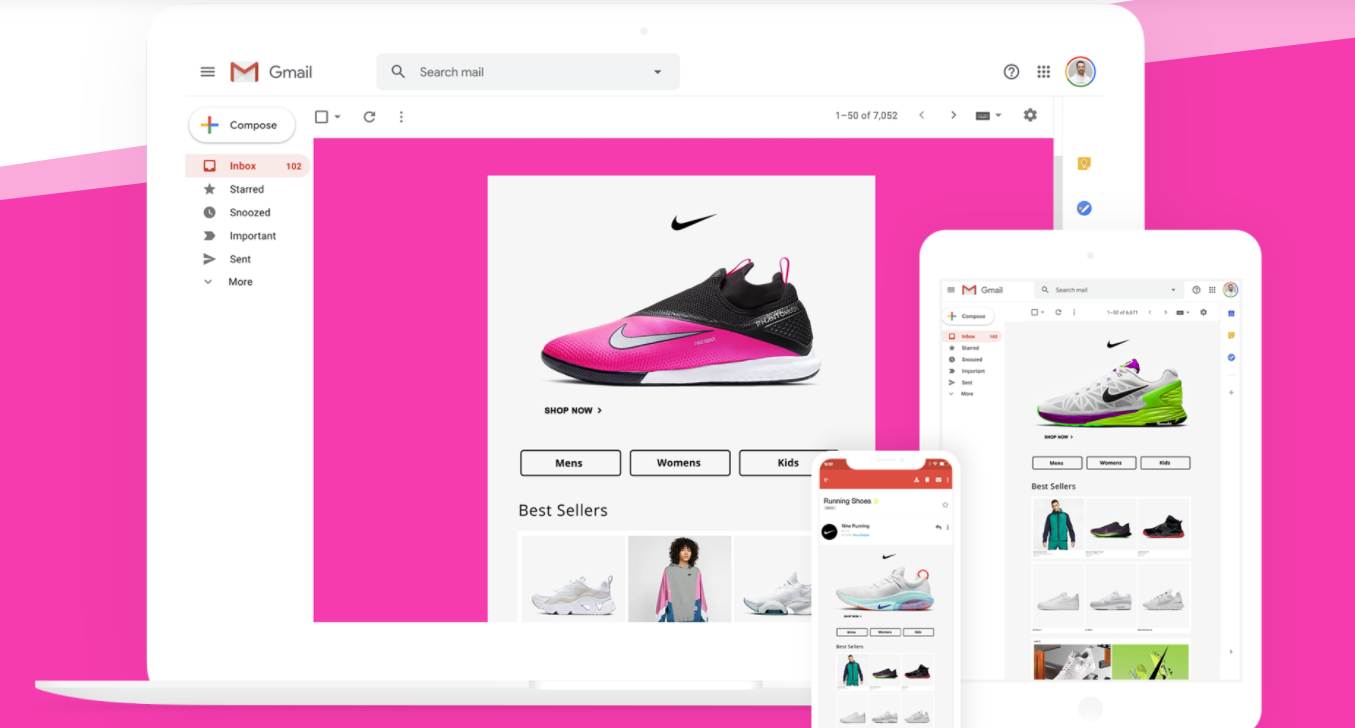
Task: Click the green jacket thumbnail on the tablet
Action: pyautogui.click(x=1058, y=525)
